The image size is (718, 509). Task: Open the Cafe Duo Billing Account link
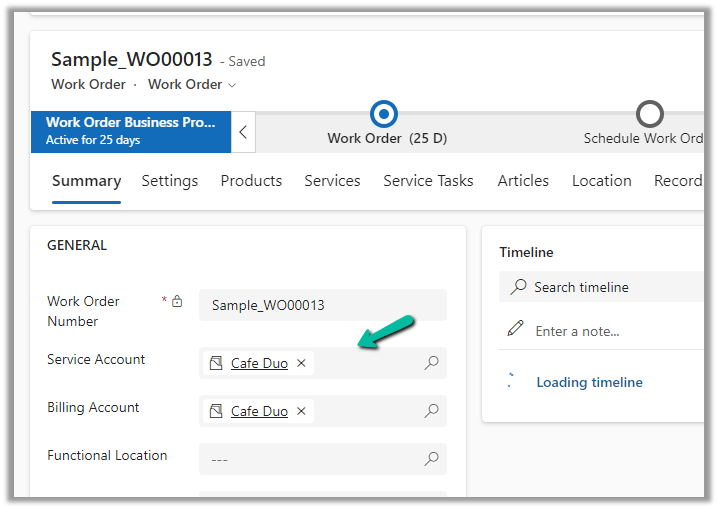pos(259,411)
